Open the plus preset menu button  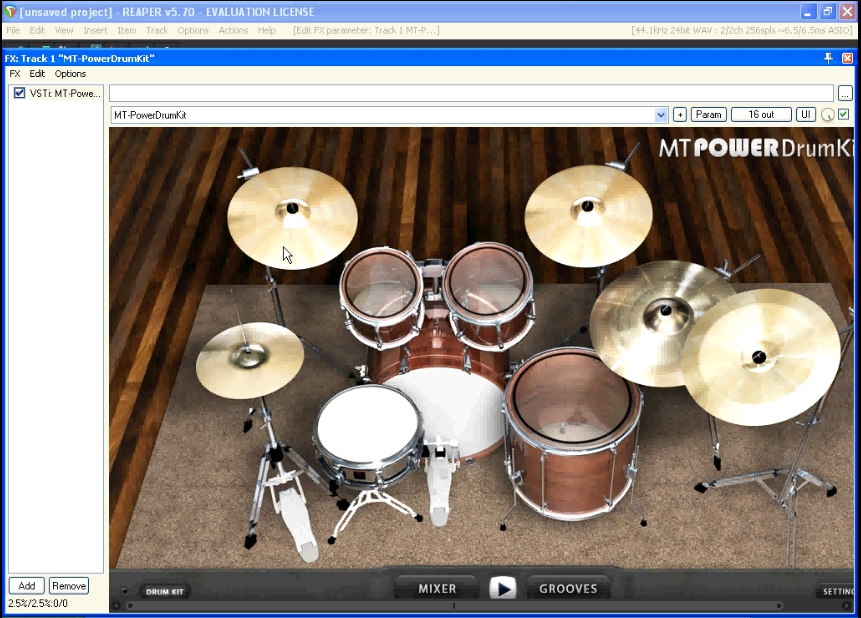[680, 115]
